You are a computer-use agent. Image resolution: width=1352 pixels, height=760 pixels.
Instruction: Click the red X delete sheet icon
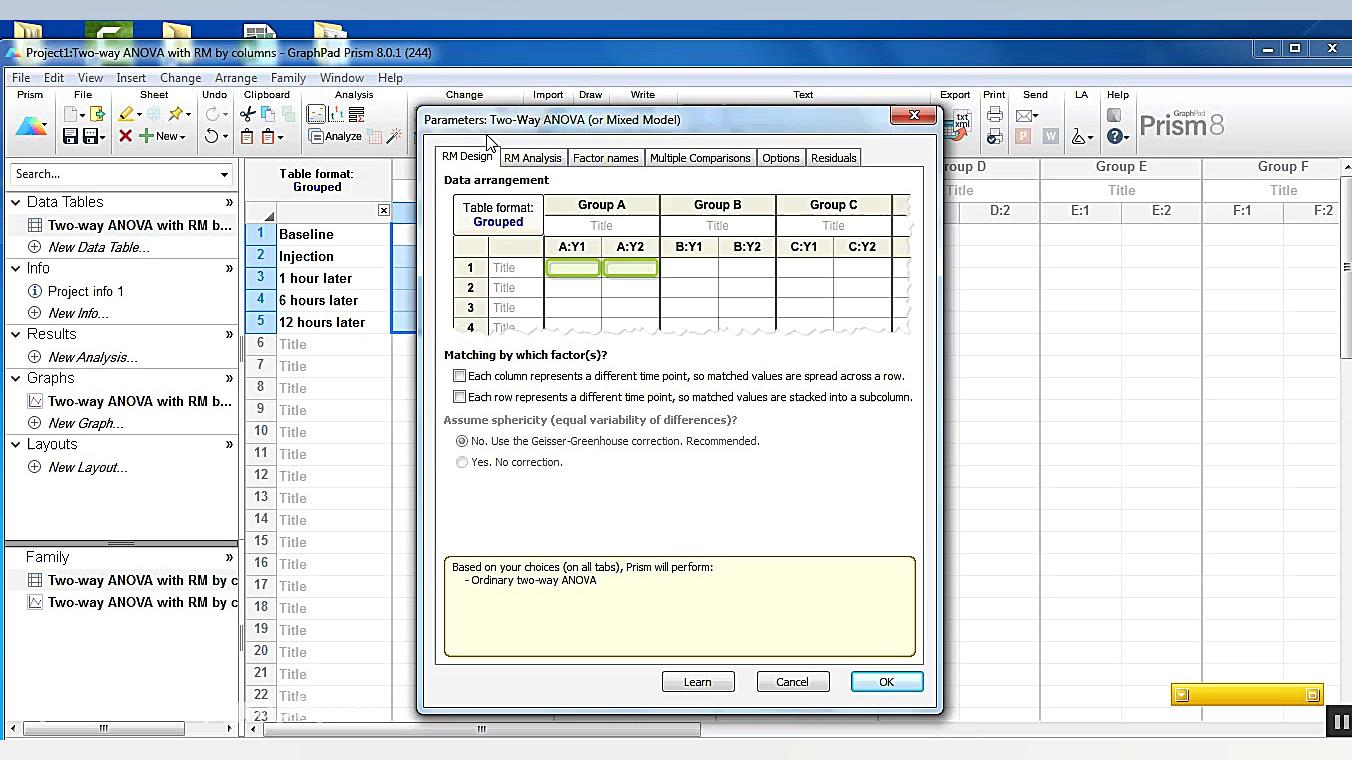click(125, 136)
